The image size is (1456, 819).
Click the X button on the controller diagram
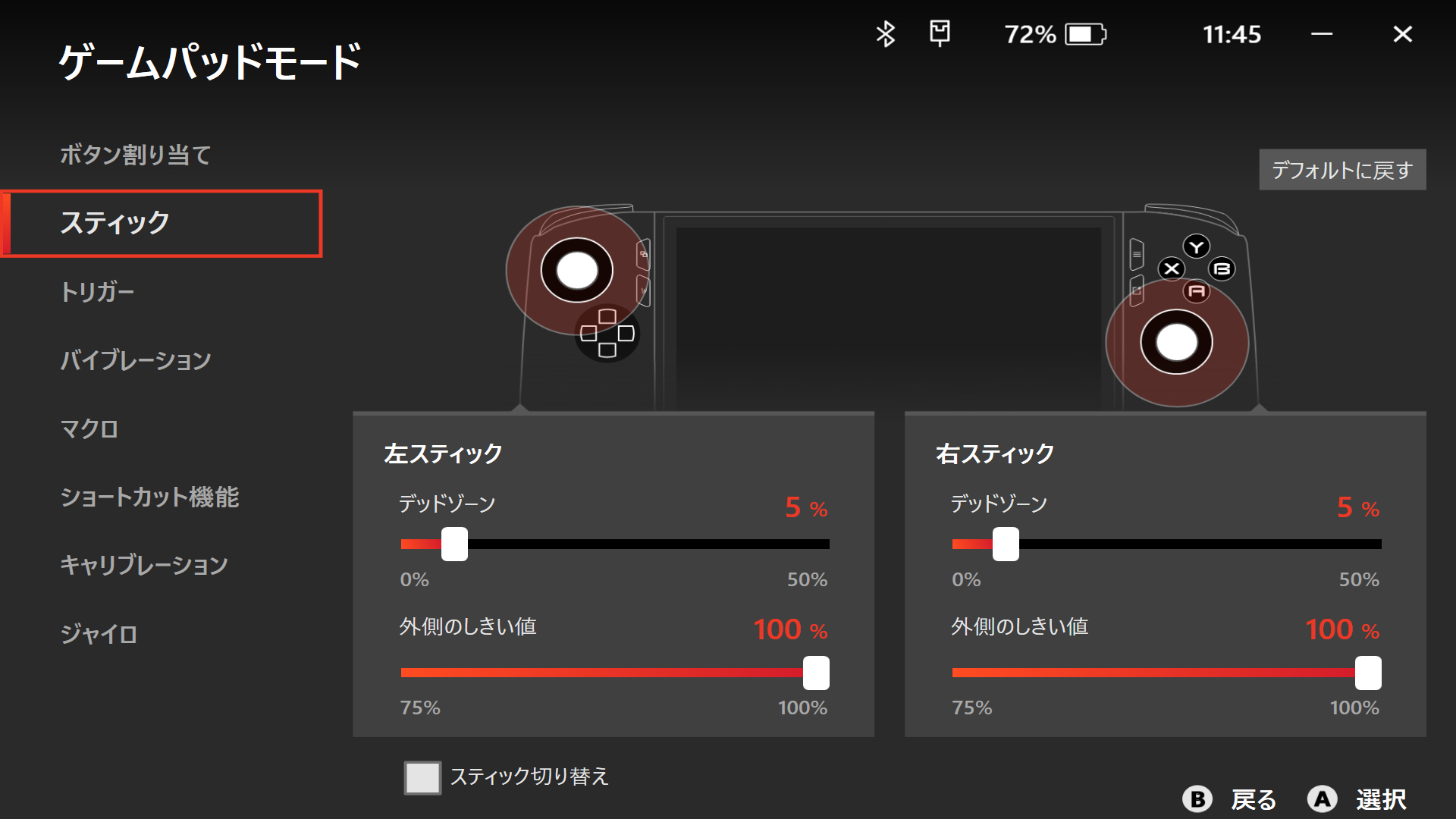click(x=1172, y=268)
